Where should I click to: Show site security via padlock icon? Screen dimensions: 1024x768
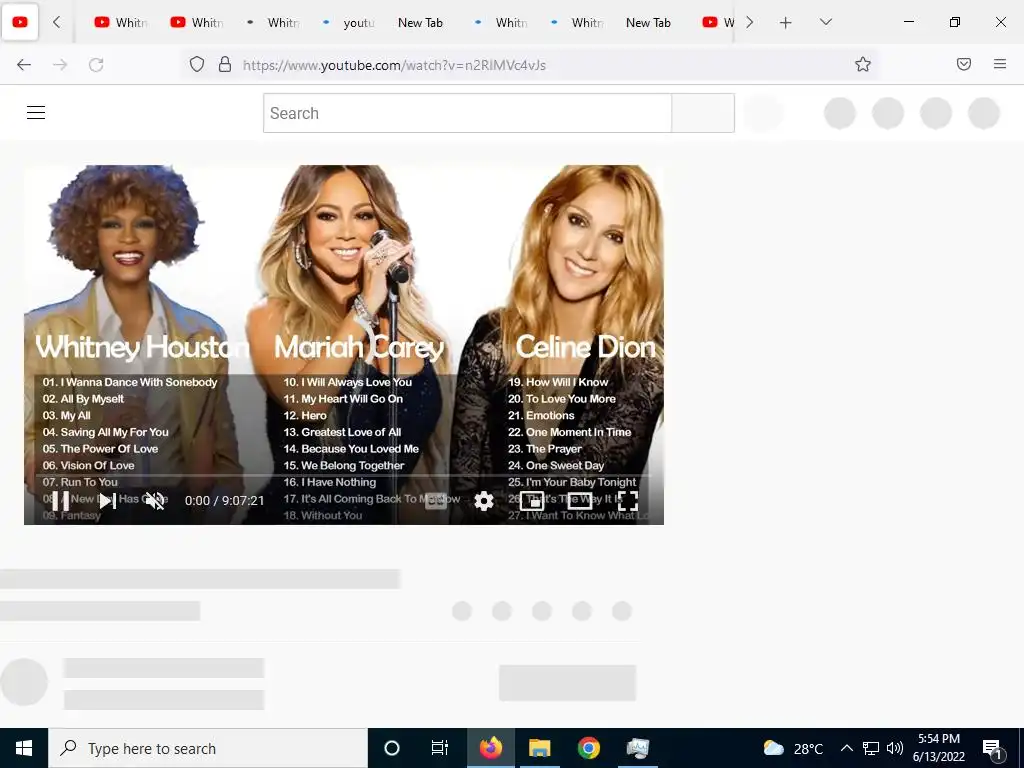tap(225, 64)
